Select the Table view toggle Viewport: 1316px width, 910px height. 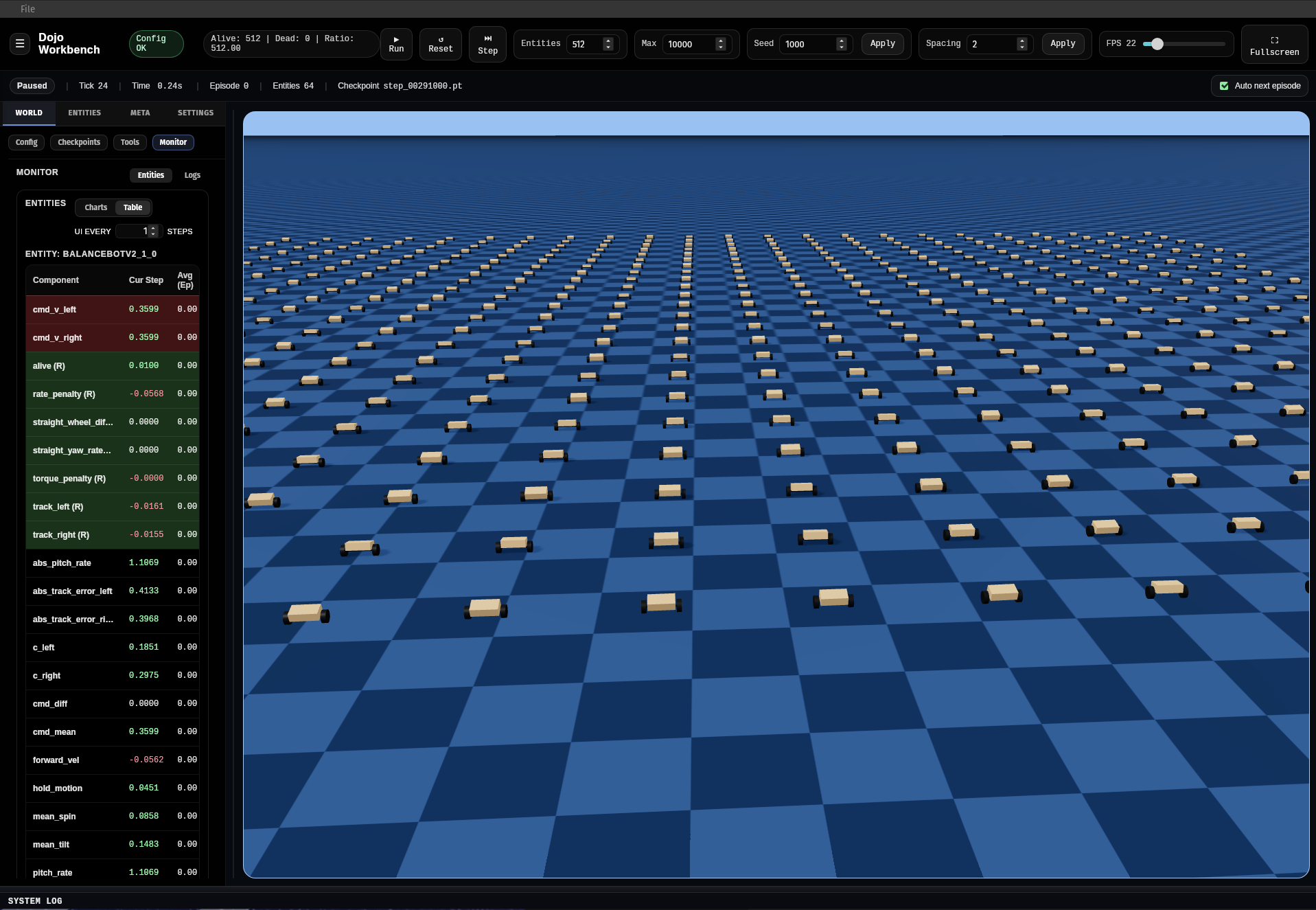[132, 207]
